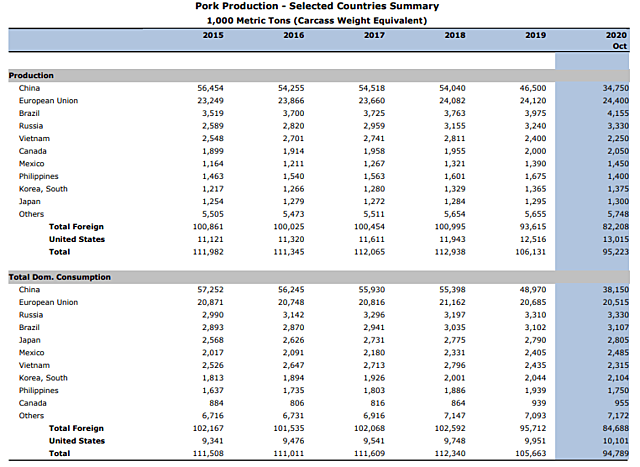Screen dimensions: 640x467
Task: Click production Total Foreign value 82,208
Action: tap(616, 227)
